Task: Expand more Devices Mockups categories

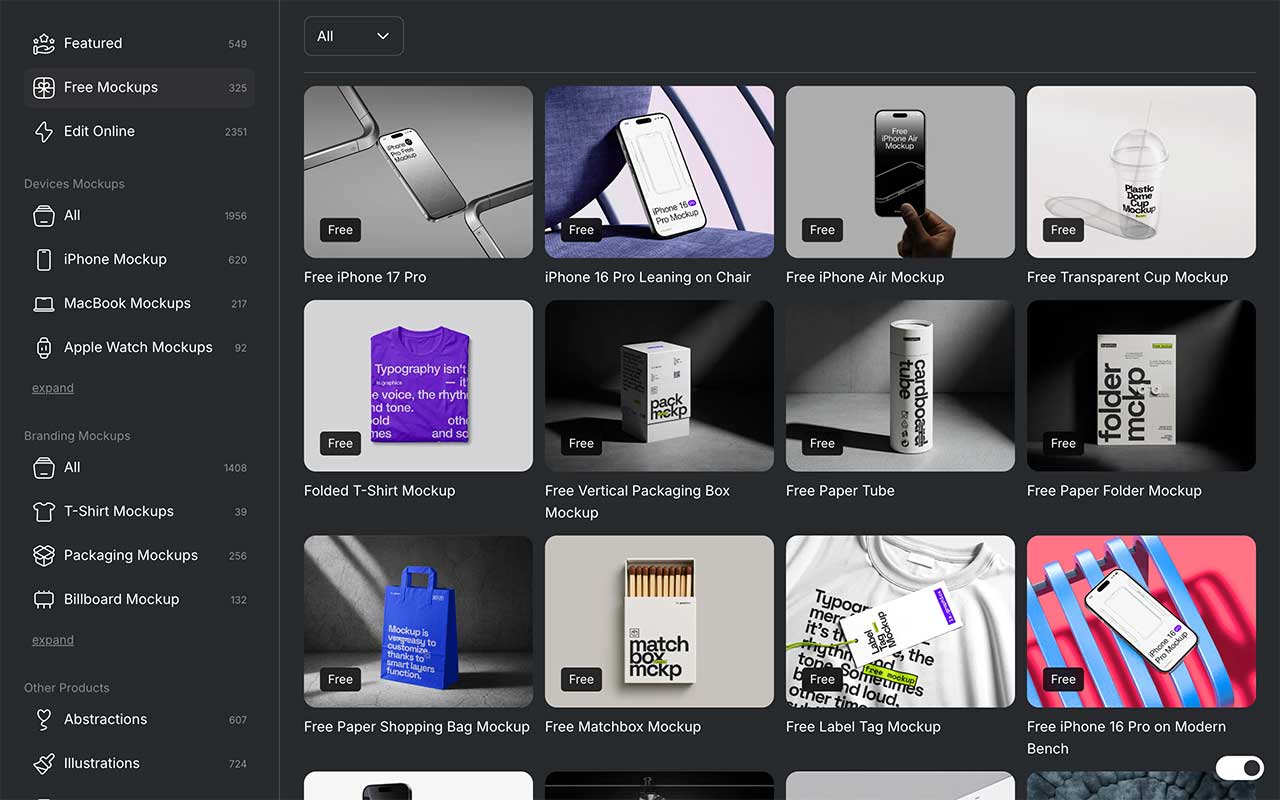Action: pyautogui.click(x=52, y=388)
